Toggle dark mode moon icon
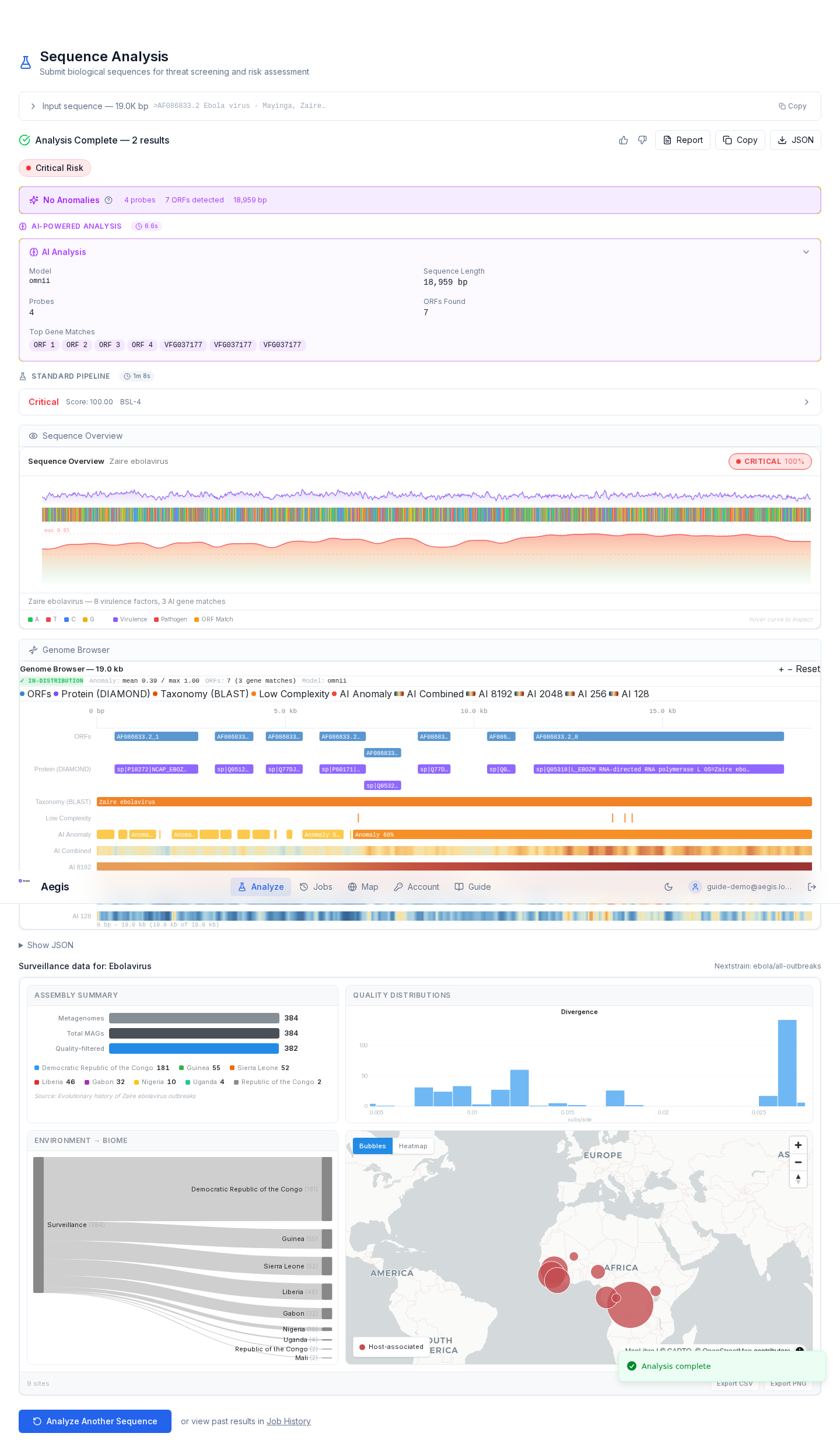The height and width of the screenshot is (1447, 840). click(668, 887)
